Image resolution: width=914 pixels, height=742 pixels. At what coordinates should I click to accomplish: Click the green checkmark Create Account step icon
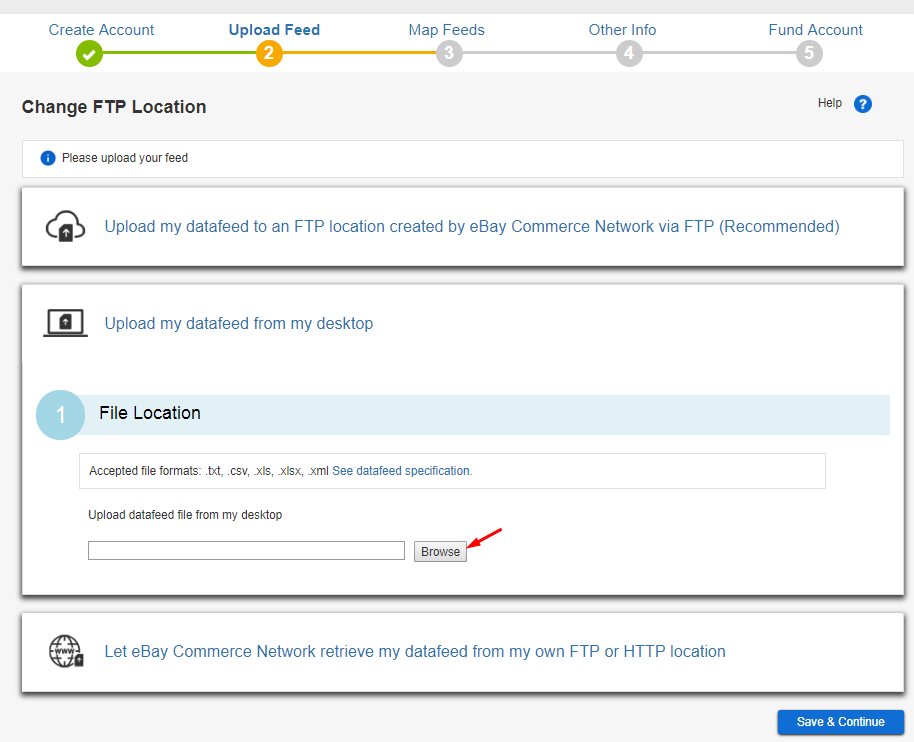89,54
